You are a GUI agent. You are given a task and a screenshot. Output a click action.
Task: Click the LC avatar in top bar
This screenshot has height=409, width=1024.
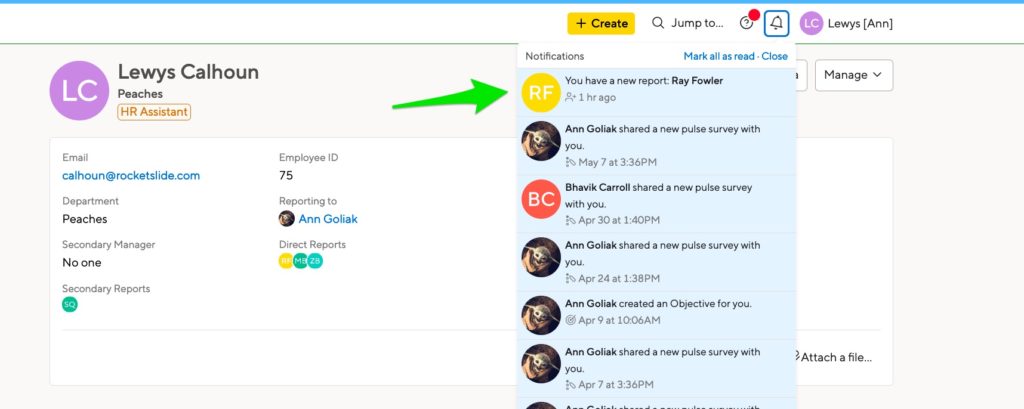(x=811, y=24)
